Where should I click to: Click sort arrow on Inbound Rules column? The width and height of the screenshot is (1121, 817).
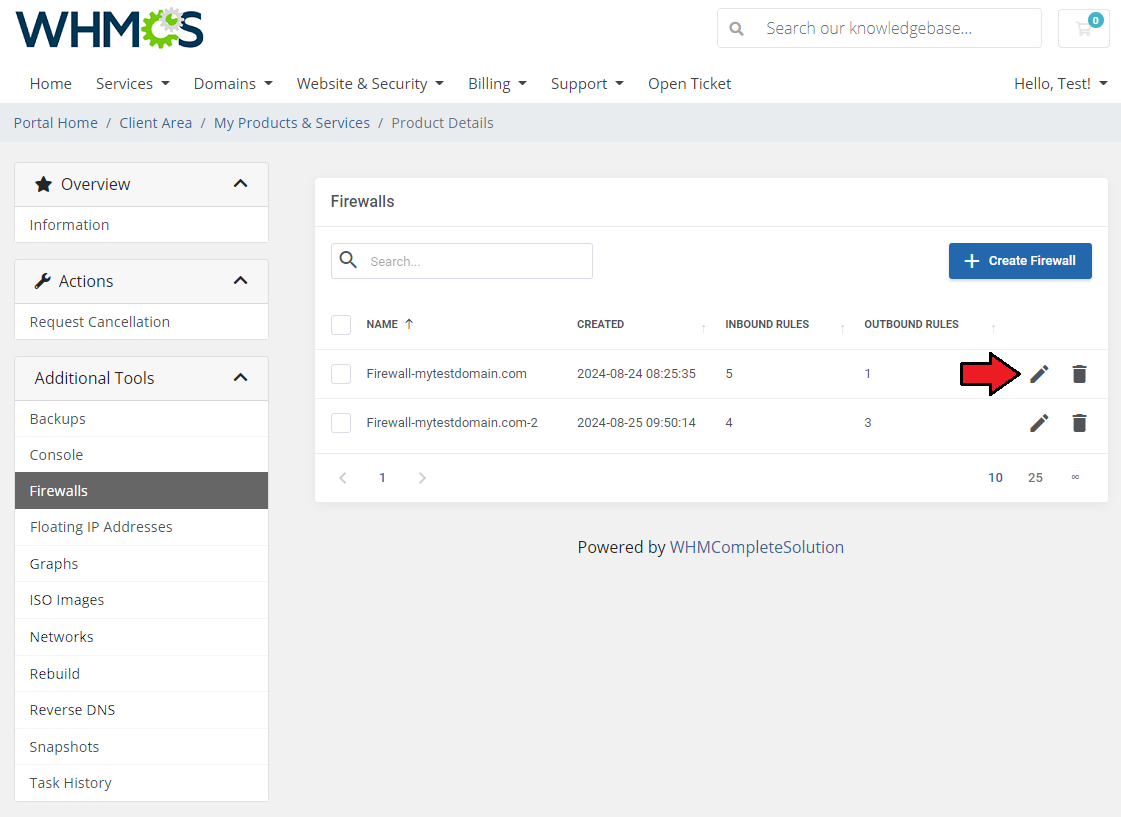(x=842, y=328)
